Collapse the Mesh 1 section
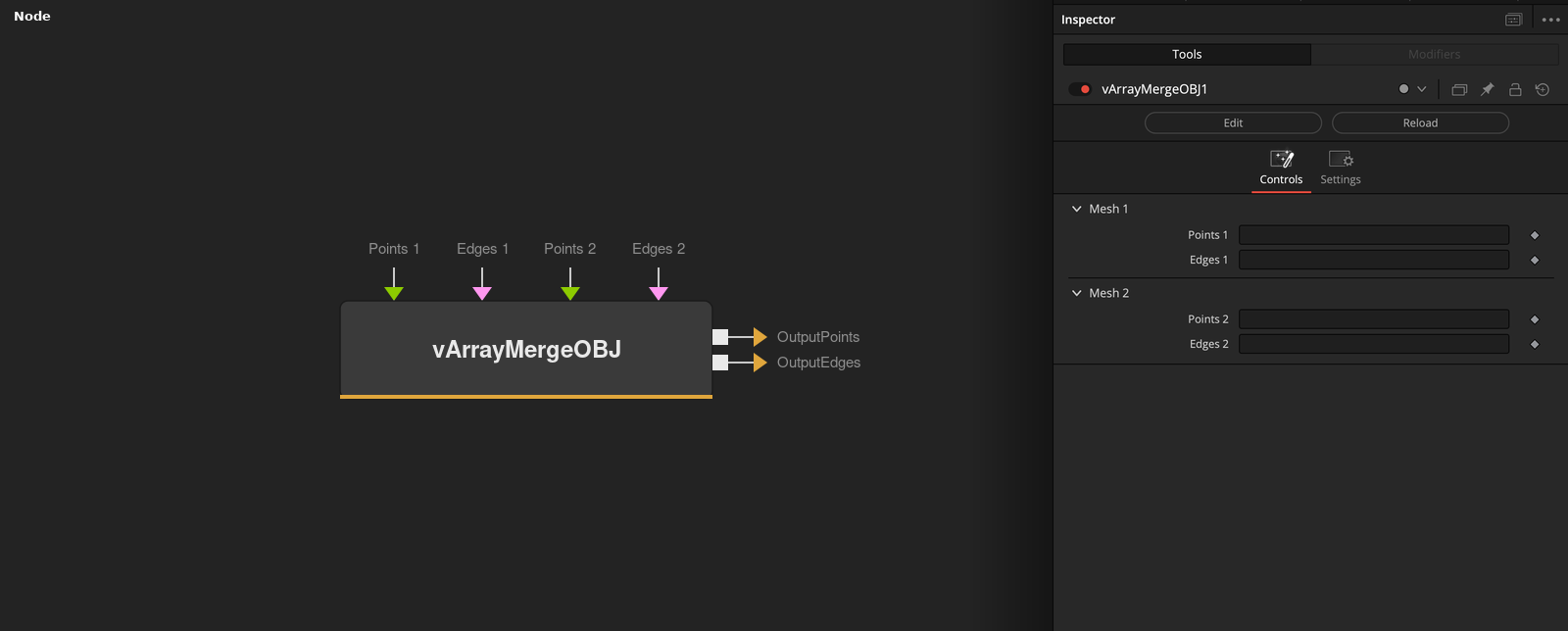The height and width of the screenshot is (631, 1568). 1077,209
